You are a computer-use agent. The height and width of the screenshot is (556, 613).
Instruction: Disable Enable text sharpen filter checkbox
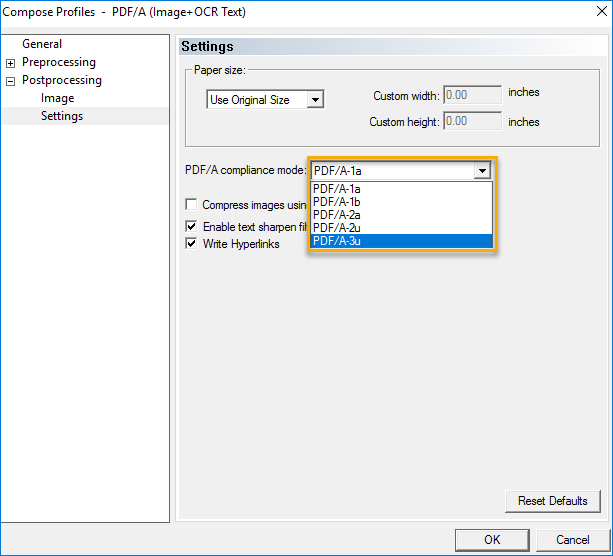191,226
